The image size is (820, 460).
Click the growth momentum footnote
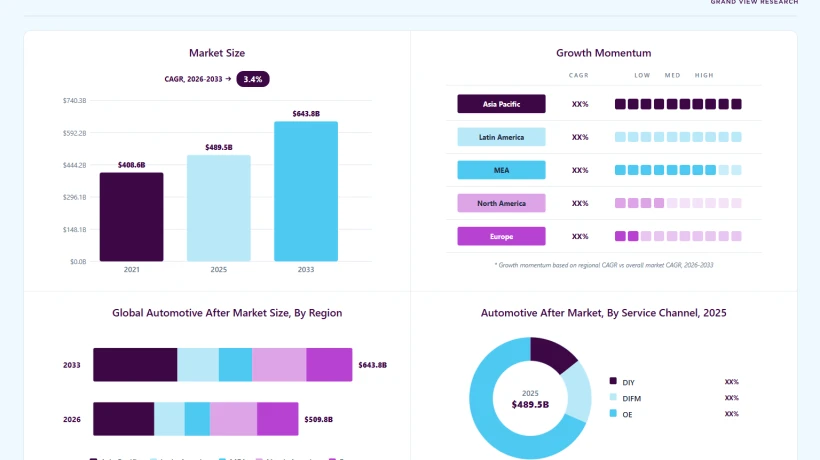click(x=603, y=265)
